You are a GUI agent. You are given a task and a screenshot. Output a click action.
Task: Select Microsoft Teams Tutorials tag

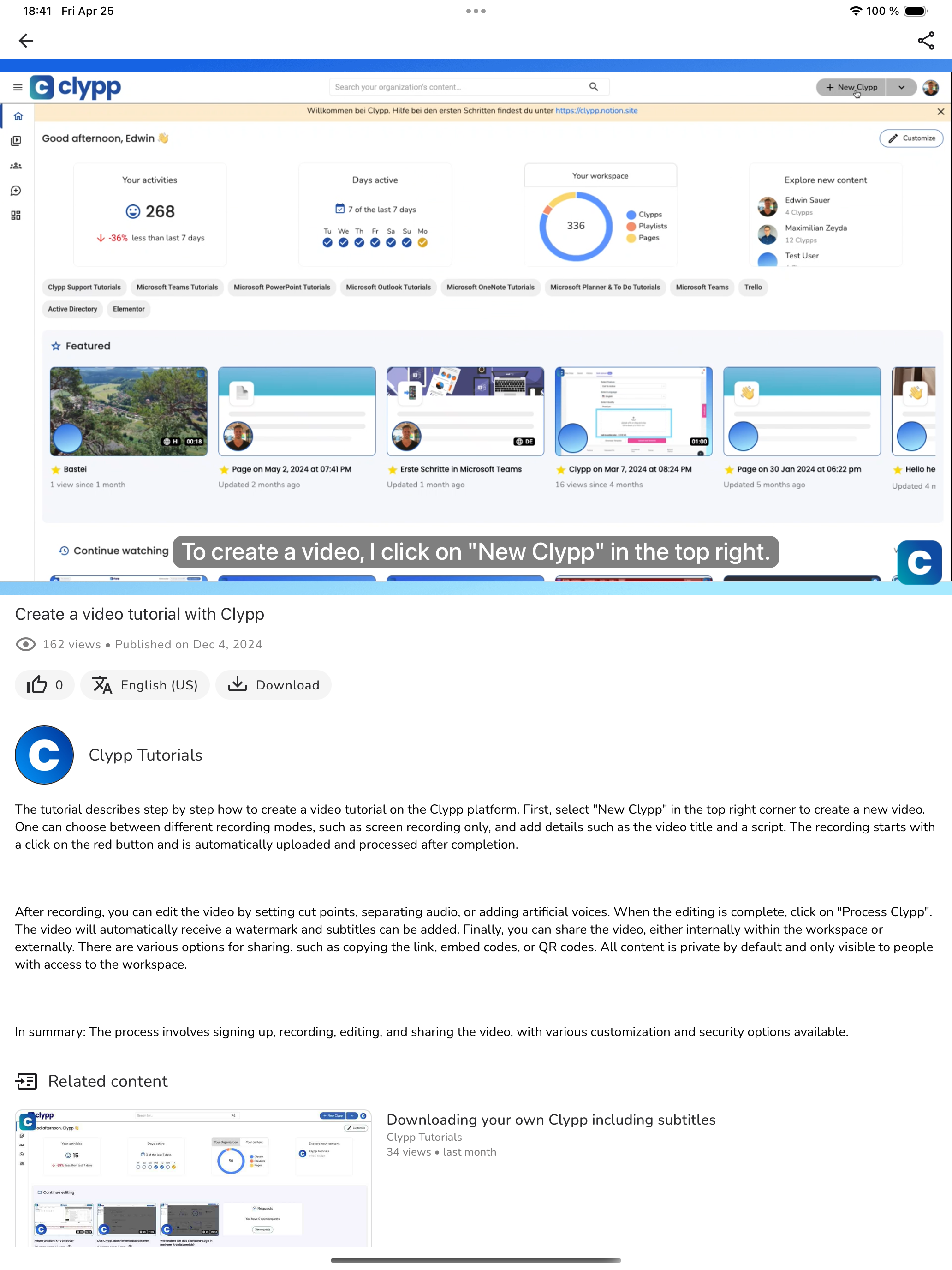[177, 287]
